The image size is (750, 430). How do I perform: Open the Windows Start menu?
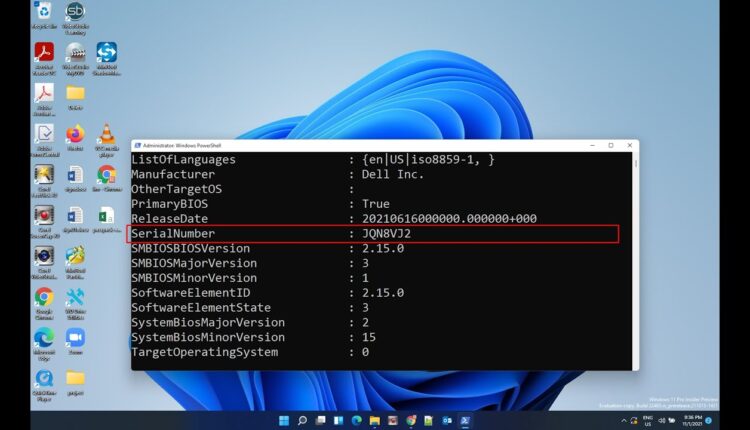[x=284, y=420]
